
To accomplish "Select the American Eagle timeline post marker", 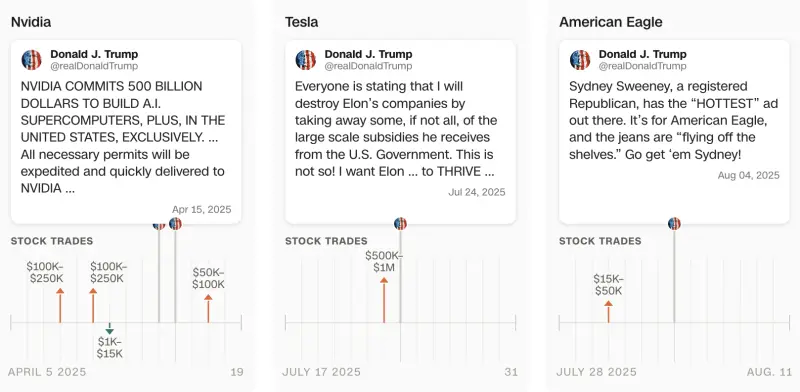I will click(x=674, y=224).
